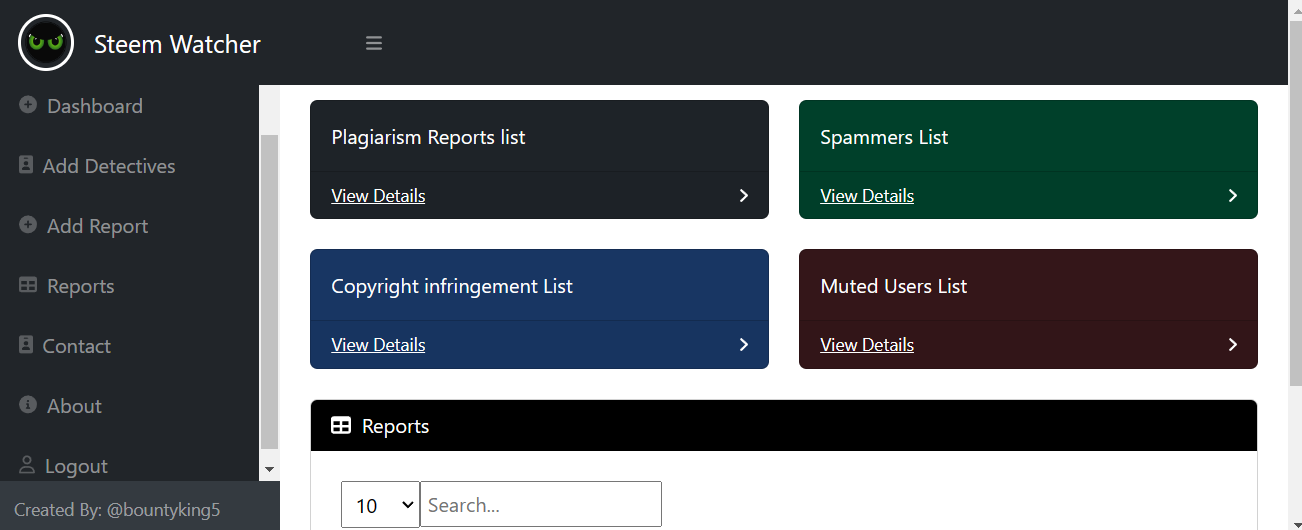Click the Contact address-book icon
This screenshot has width=1302, height=530.
click(26, 345)
